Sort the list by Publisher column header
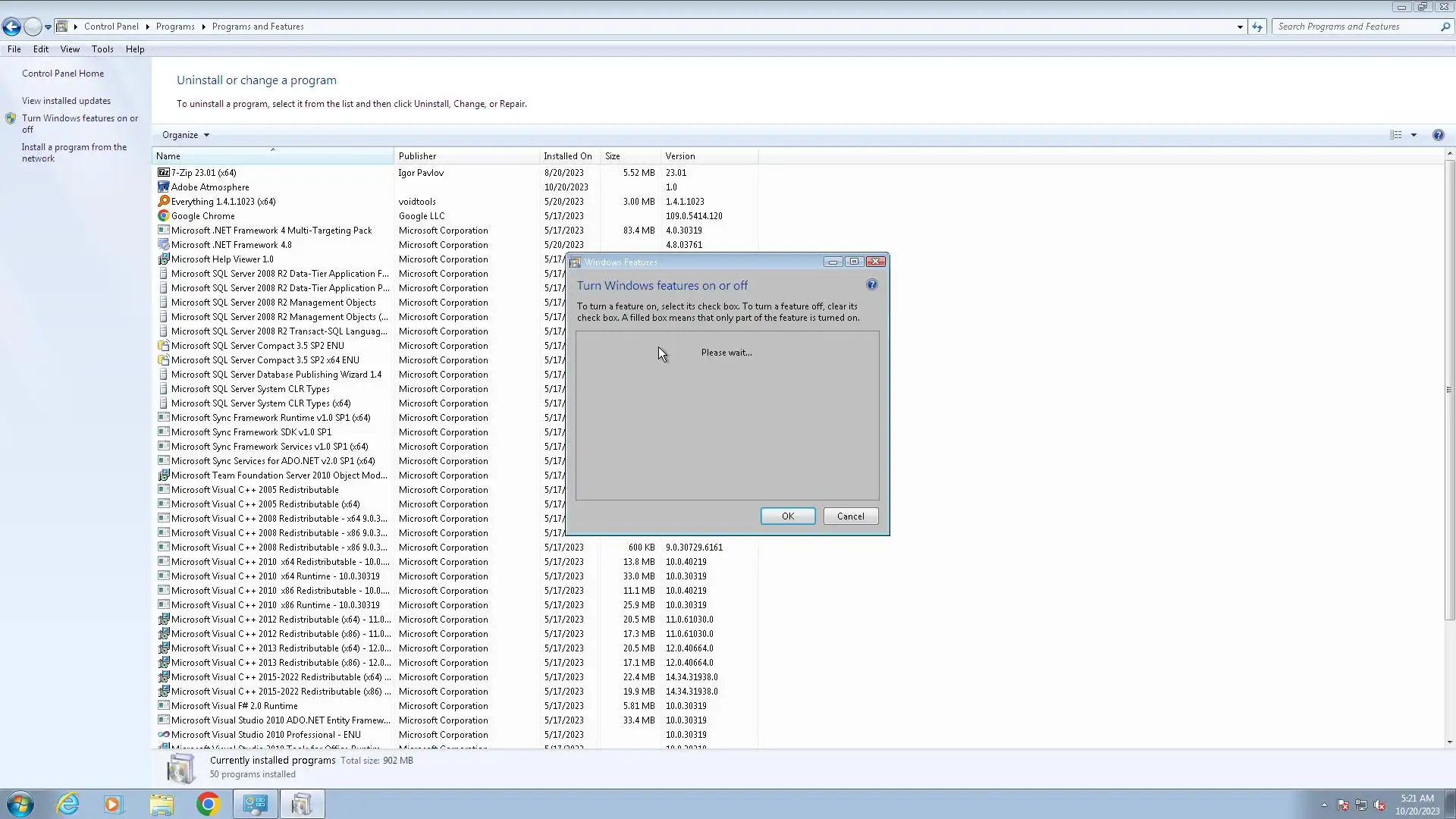The width and height of the screenshot is (1456, 819). point(417,156)
